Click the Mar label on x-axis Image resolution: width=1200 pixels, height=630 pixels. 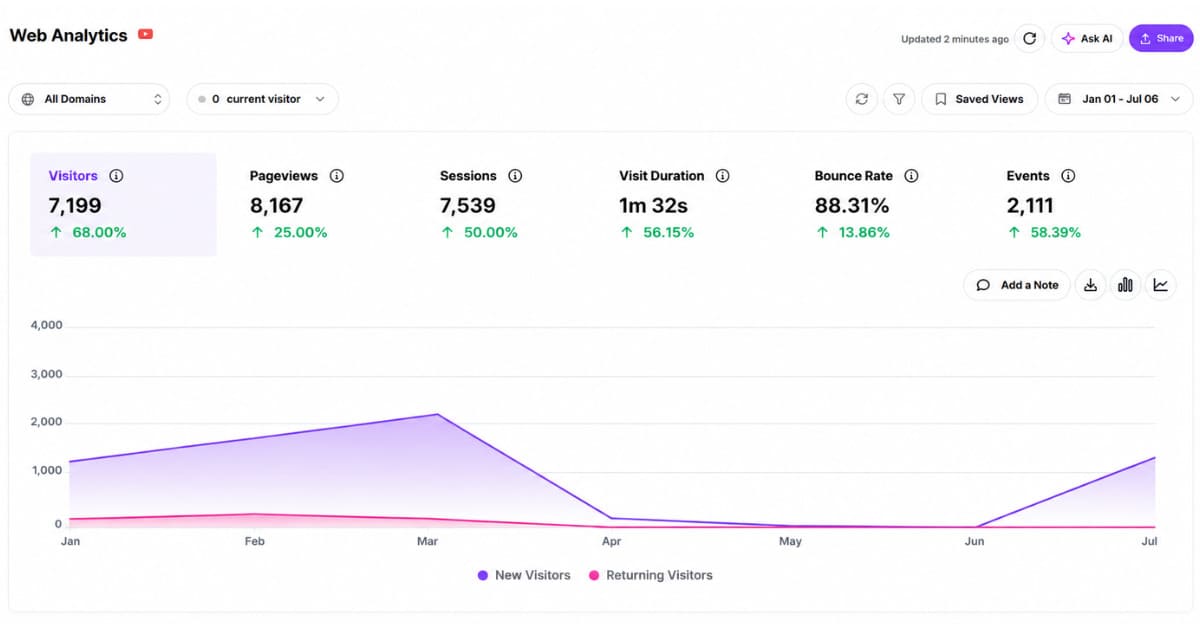(427, 541)
